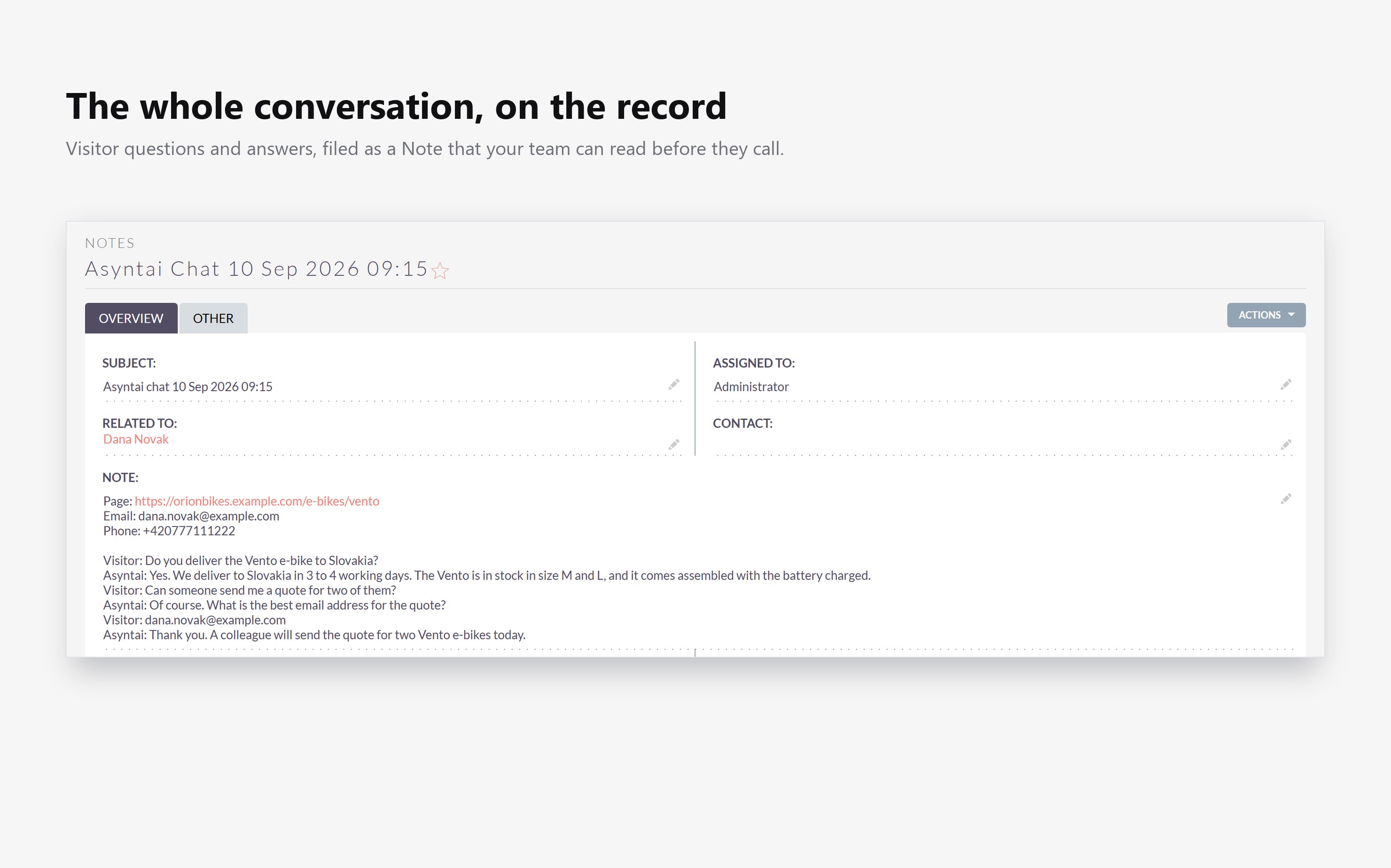Image resolution: width=1391 pixels, height=868 pixels.
Task: Switch to the Overview tab
Action: pos(131,318)
